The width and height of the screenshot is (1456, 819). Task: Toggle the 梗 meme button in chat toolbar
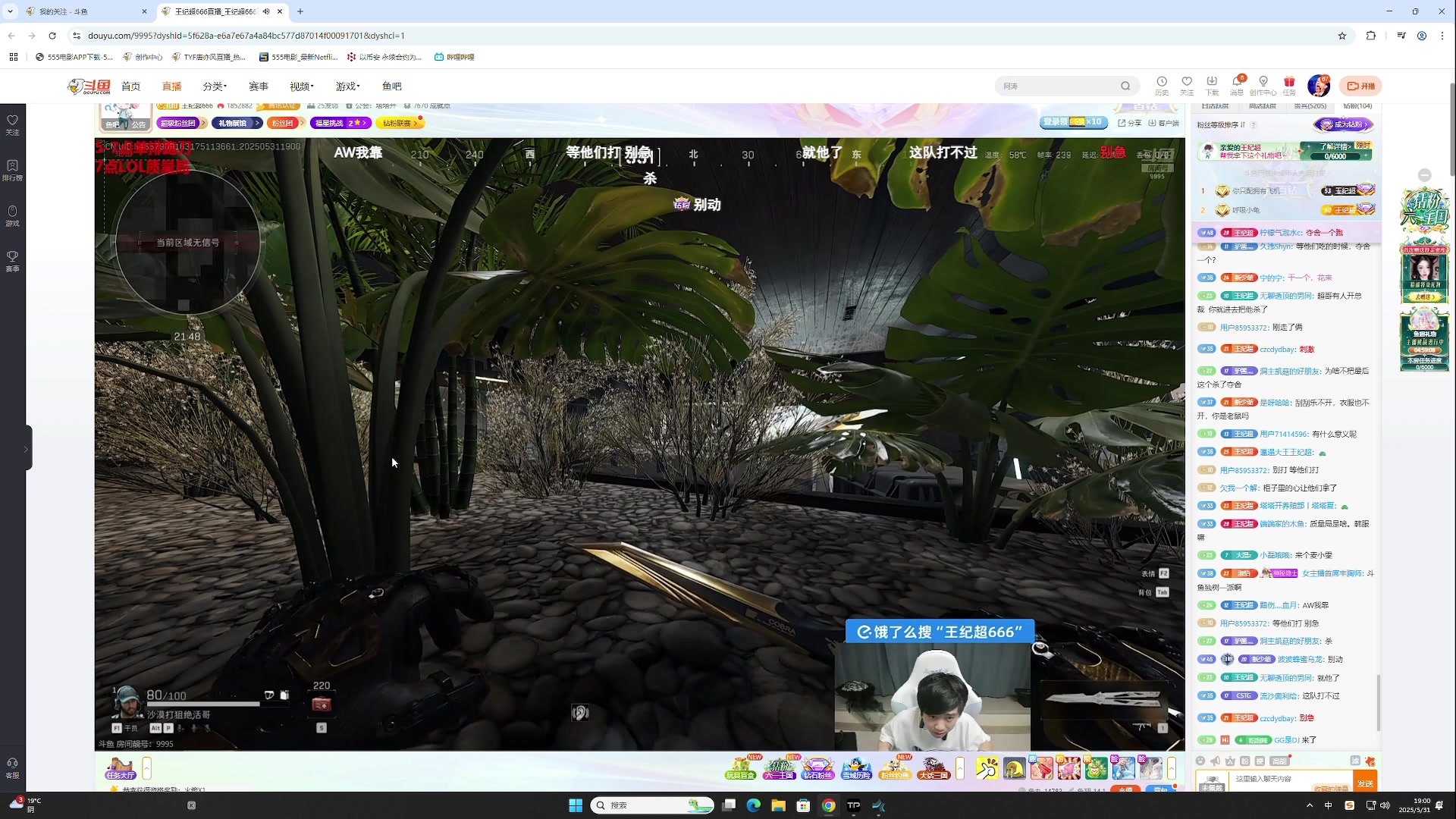coord(1260,761)
